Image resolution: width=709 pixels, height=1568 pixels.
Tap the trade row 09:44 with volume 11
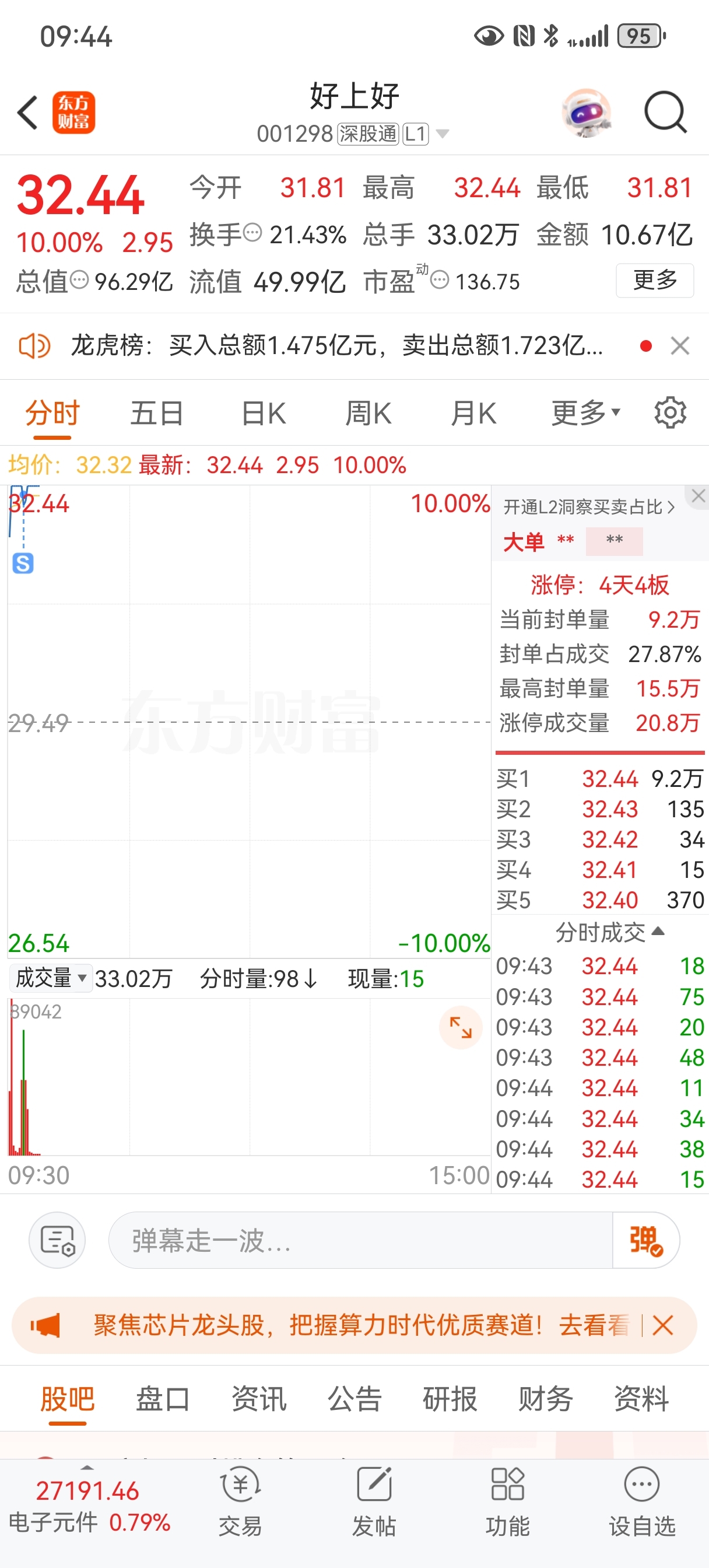[x=600, y=1088]
